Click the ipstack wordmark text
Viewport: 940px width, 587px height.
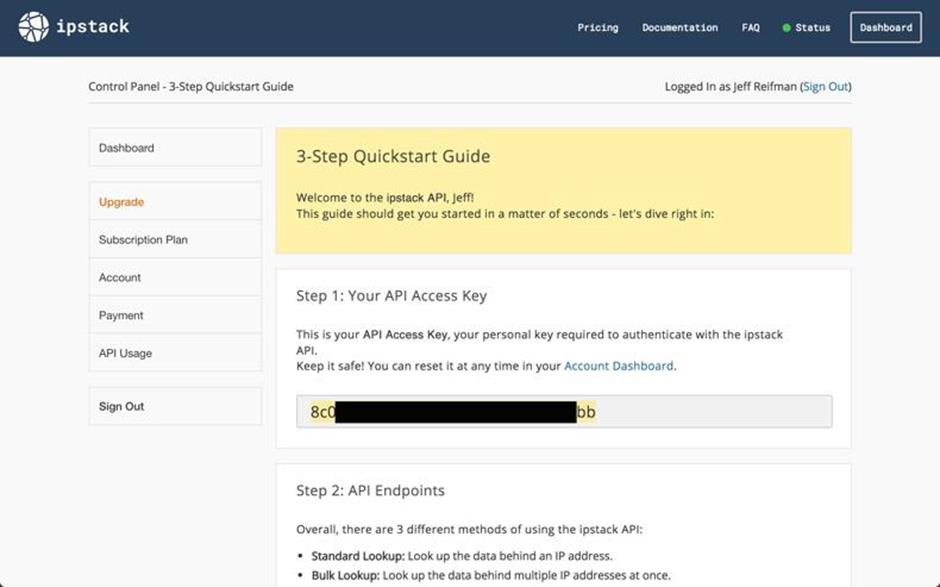(x=92, y=26)
